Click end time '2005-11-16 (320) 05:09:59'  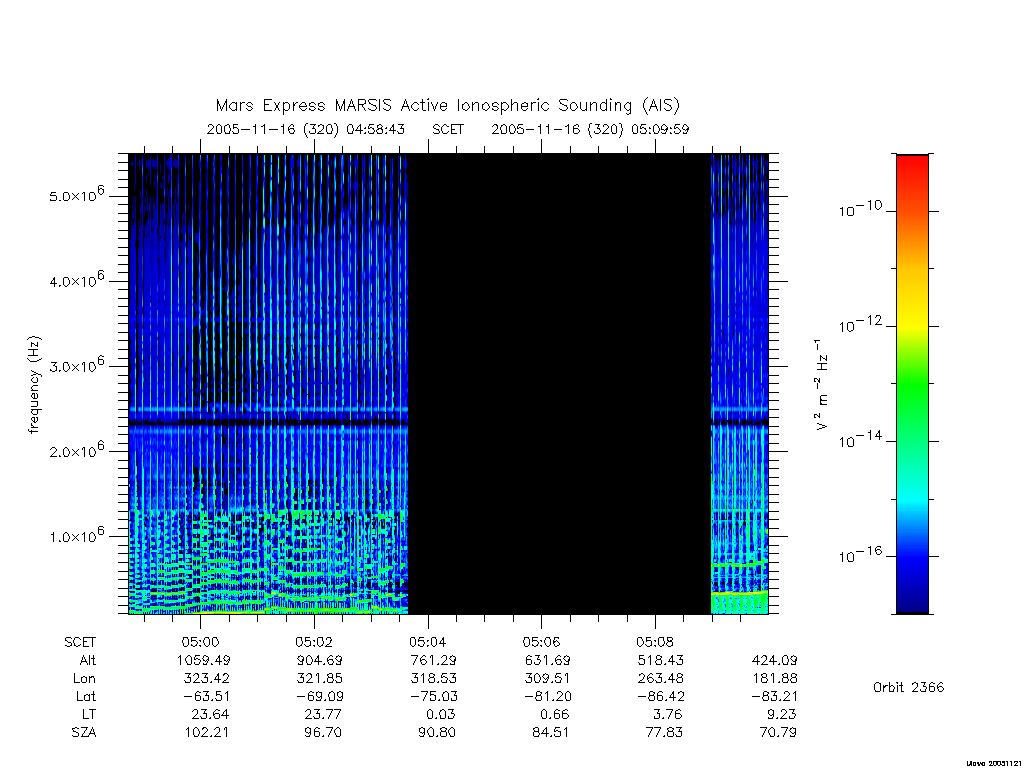point(590,129)
